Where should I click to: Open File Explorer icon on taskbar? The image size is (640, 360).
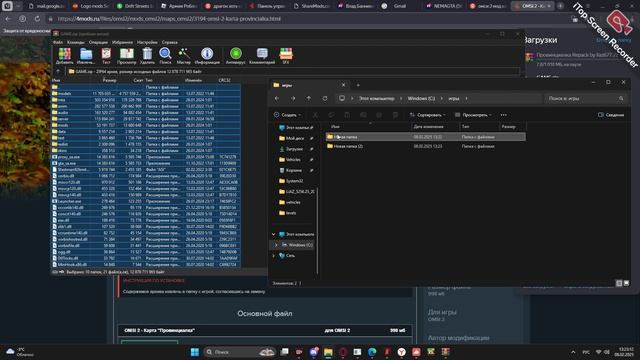coord(328,352)
